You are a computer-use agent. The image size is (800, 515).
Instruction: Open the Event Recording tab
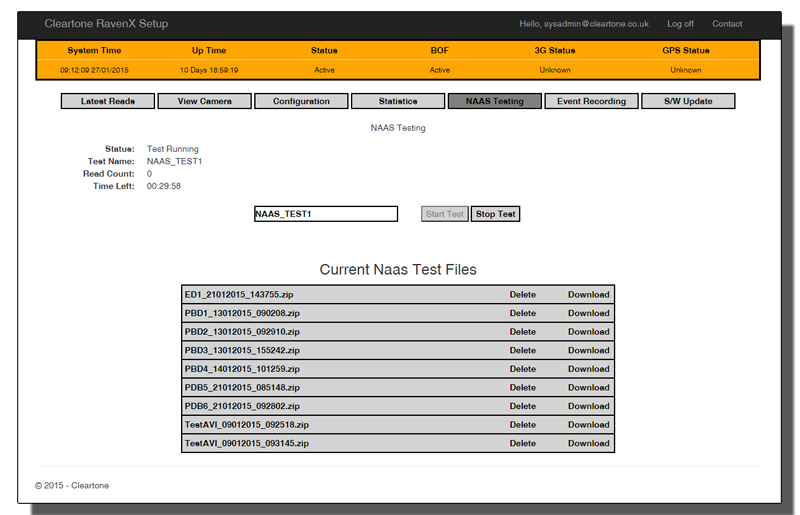click(591, 101)
